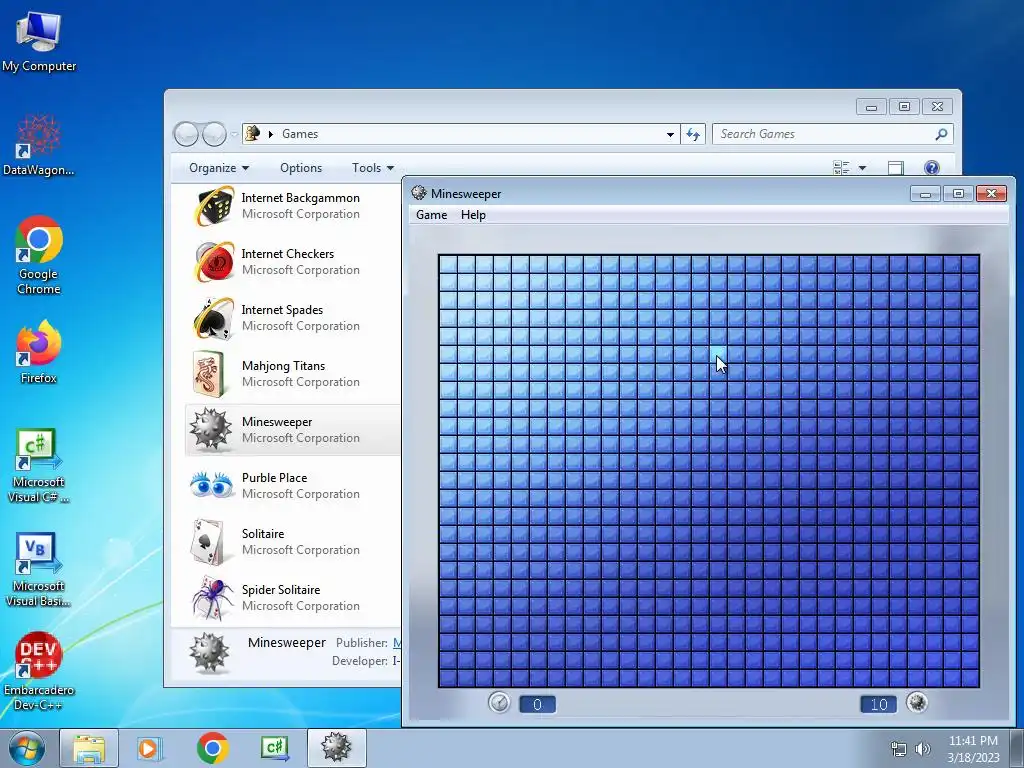
Task: Click the Search Games input field
Action: point(824,134)
